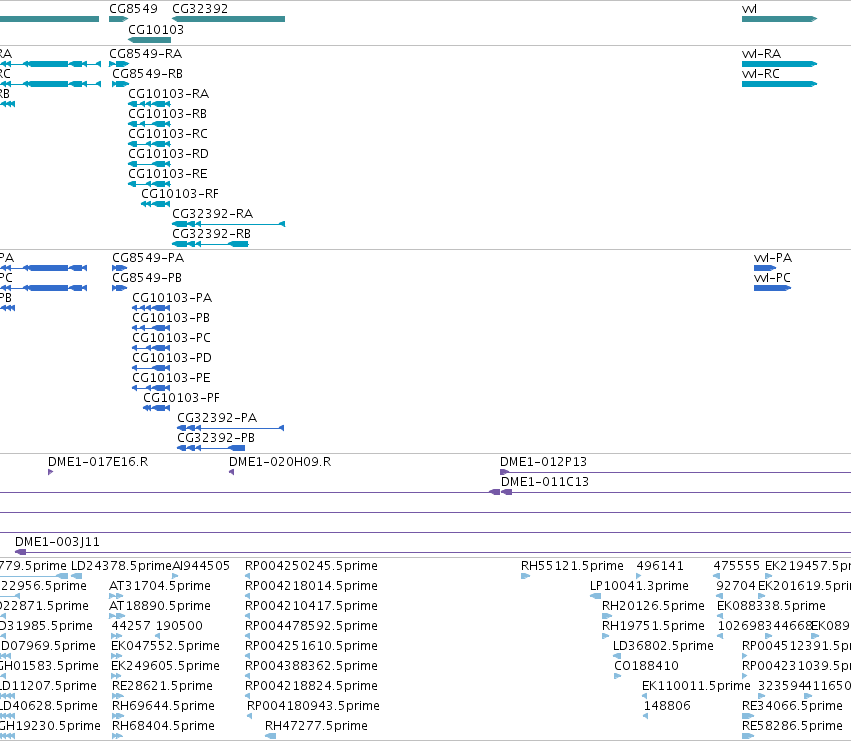This screenshot has height=741, width=851.
Task: Choose protein label CG10103-PE
Action: point(172,378)
